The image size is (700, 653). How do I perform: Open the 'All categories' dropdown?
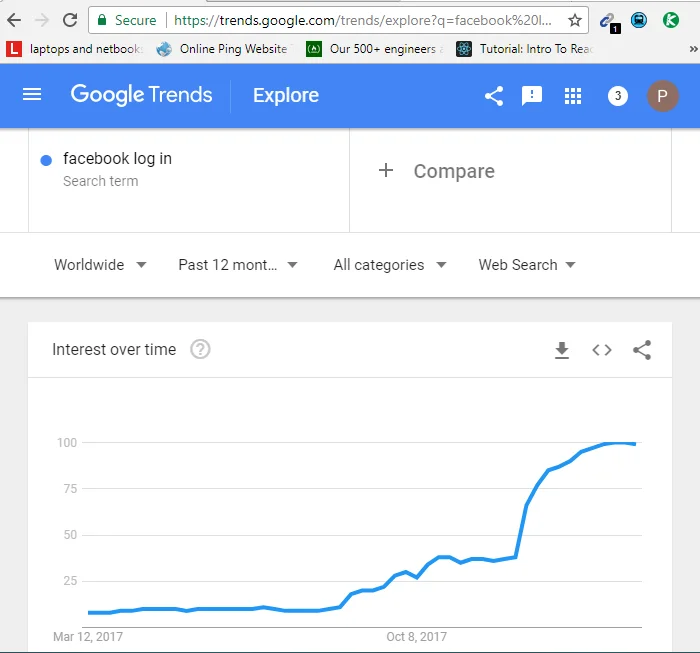click(390, 265)
